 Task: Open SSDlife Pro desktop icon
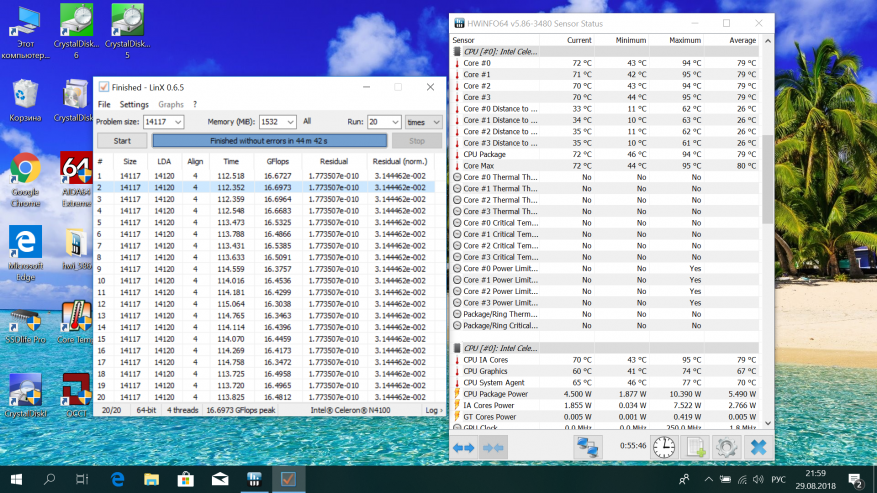25,326
